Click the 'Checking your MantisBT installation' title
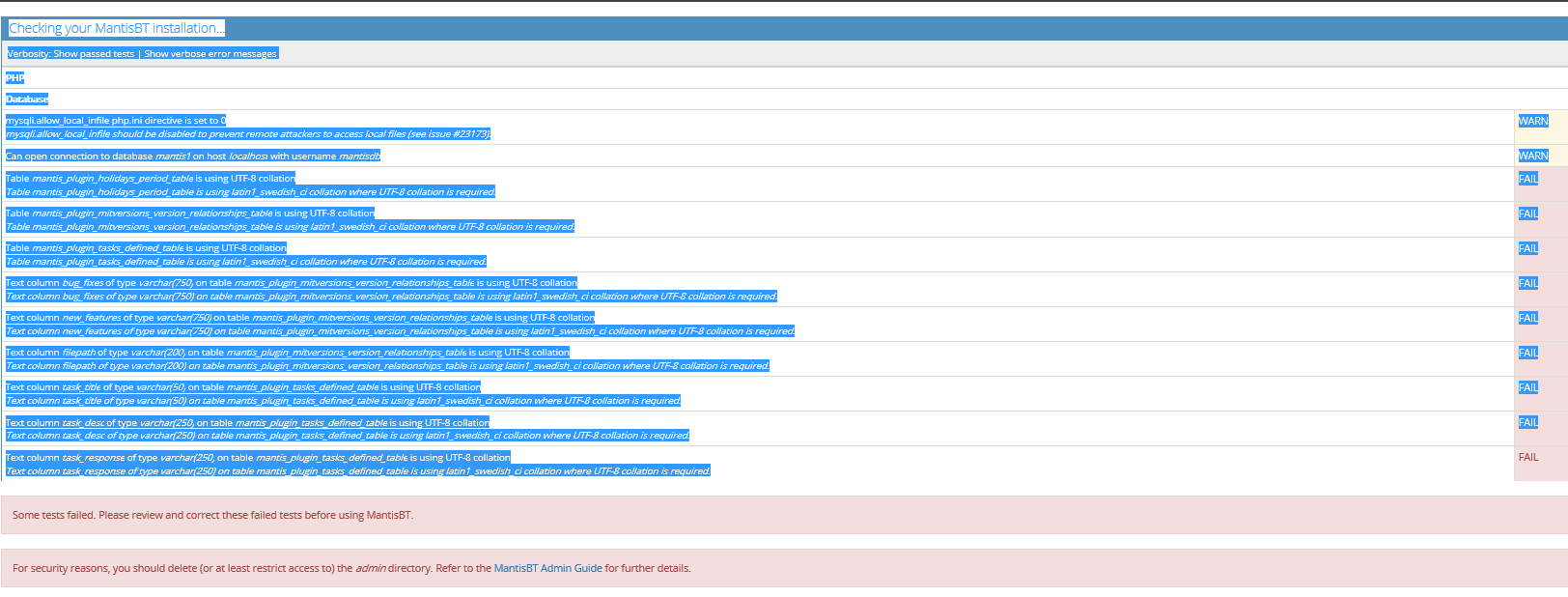The image size is (1568, 597). (116, 28)
